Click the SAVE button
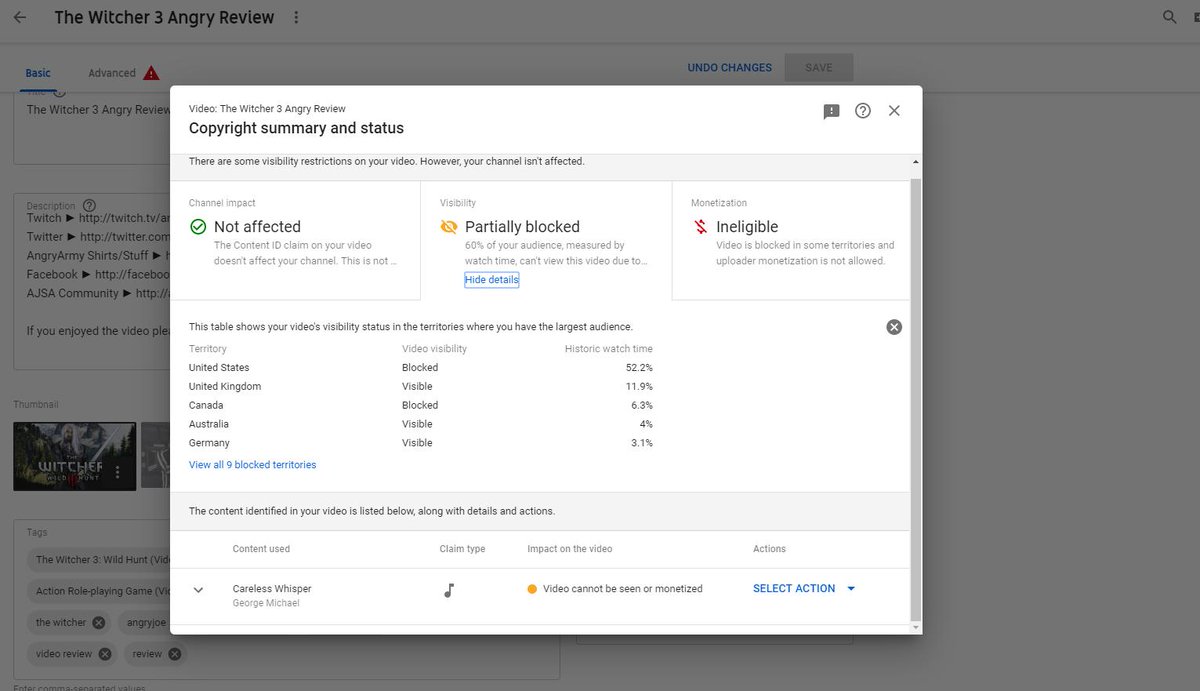Screen dimensions: 1200x691 point(819,68)
